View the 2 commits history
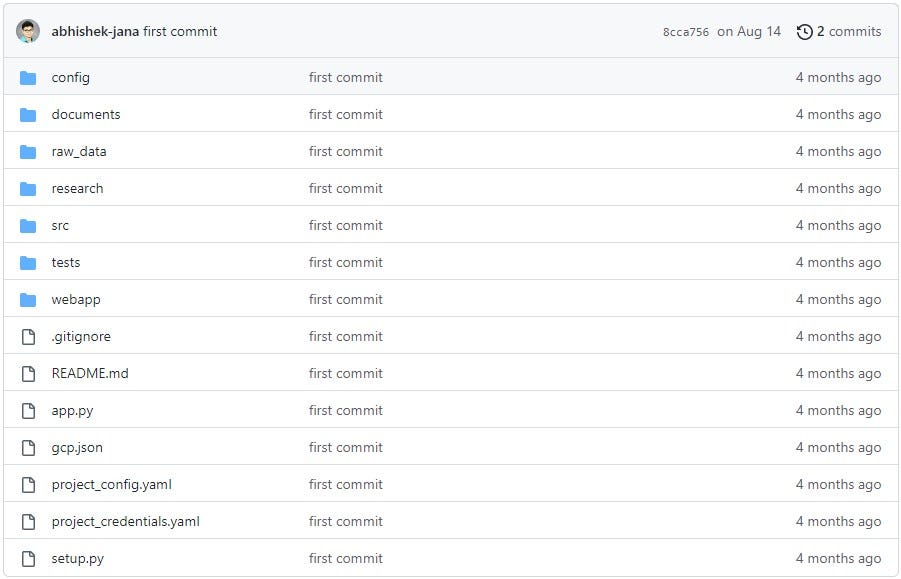901x579 pixels. point(848,32)
